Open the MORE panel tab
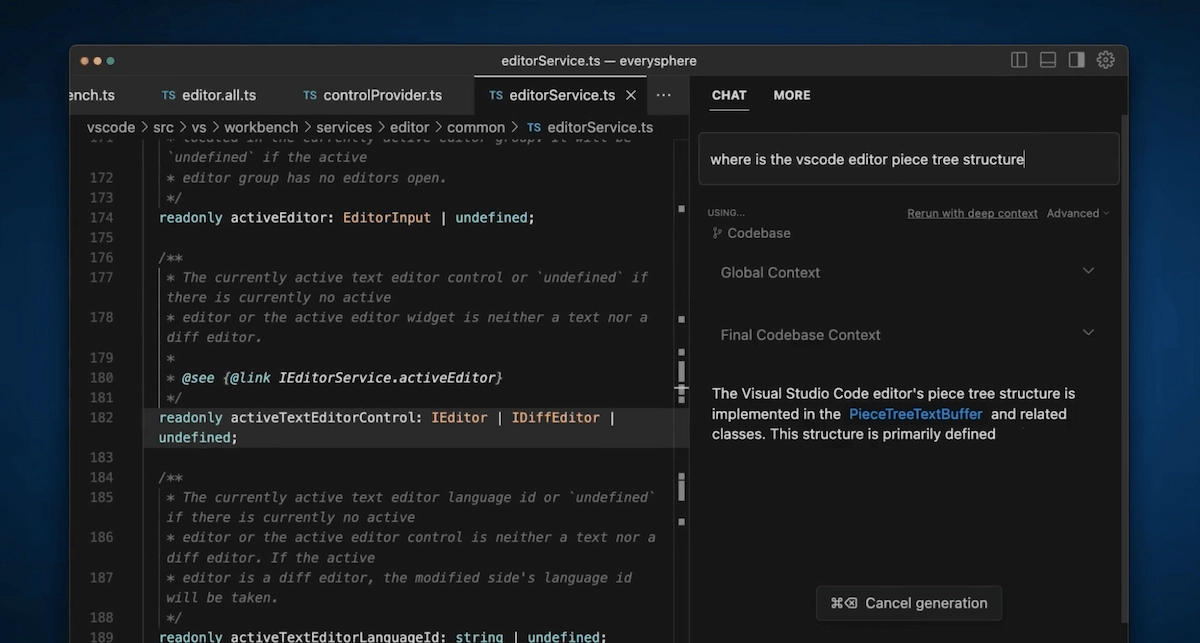1200x643 pixels. (x=792, y=95)
